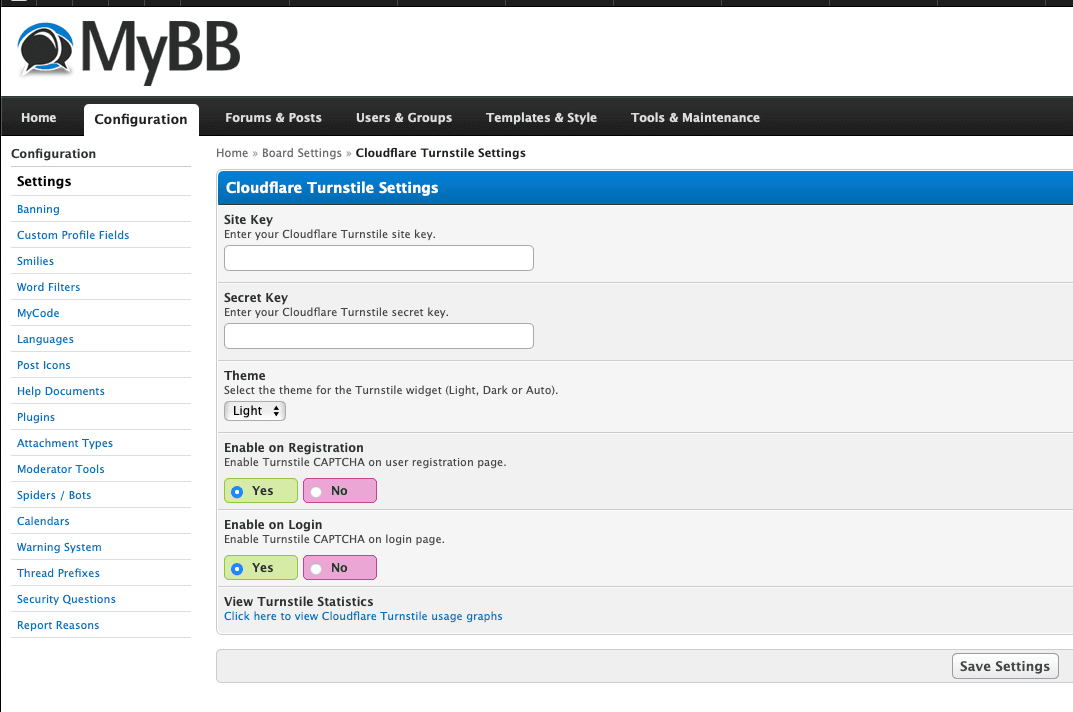
Task: Open the Plugins section
Action: 36,417
